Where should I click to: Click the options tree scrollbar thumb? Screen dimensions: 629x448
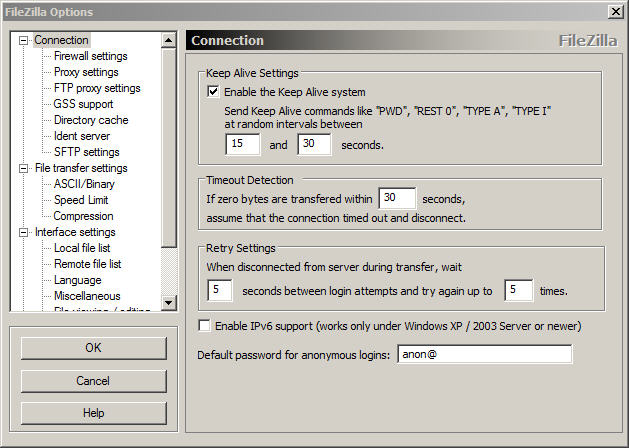(168, 148)
